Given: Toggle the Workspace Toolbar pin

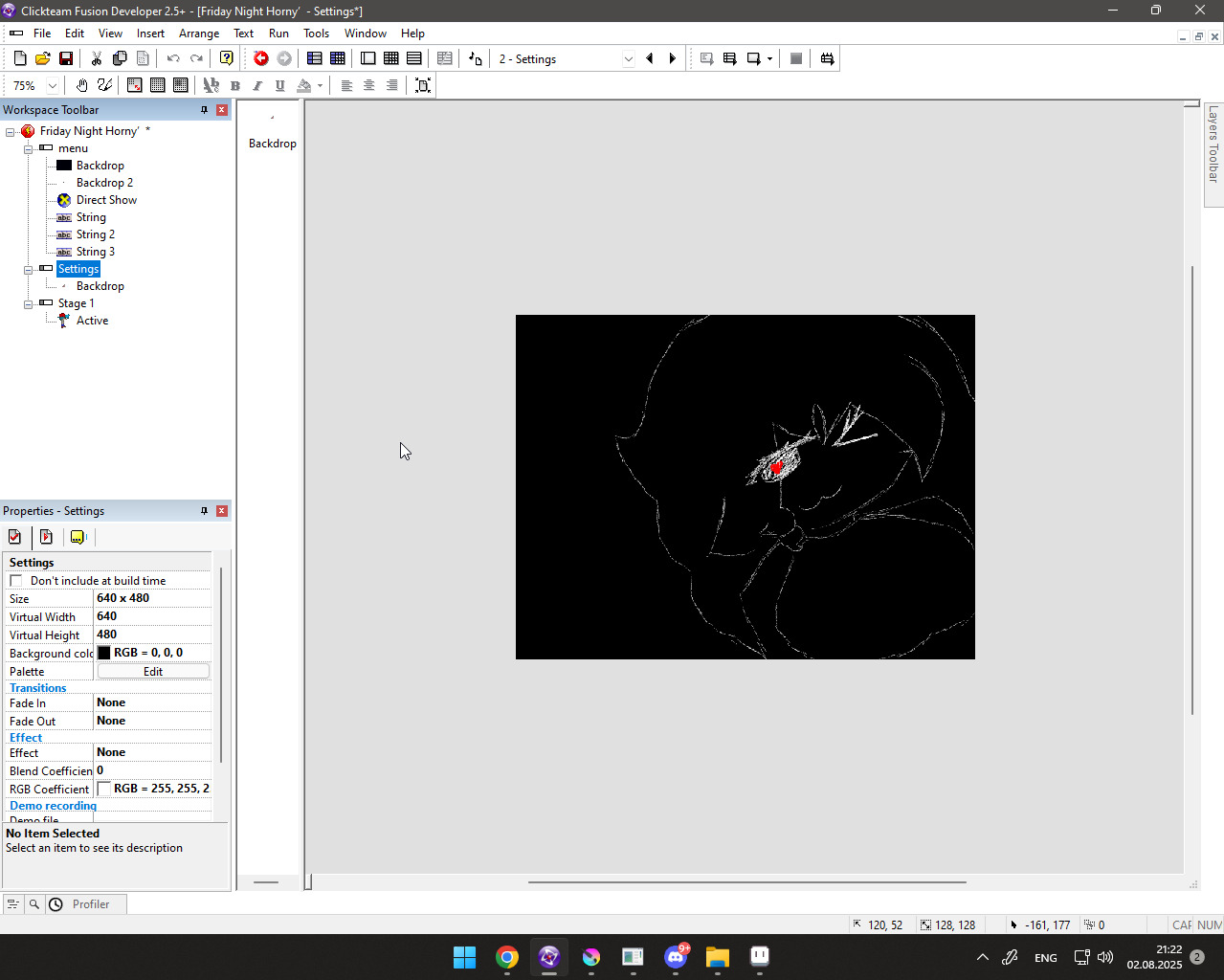Looking at the screenshot, I should click(204, 110).
